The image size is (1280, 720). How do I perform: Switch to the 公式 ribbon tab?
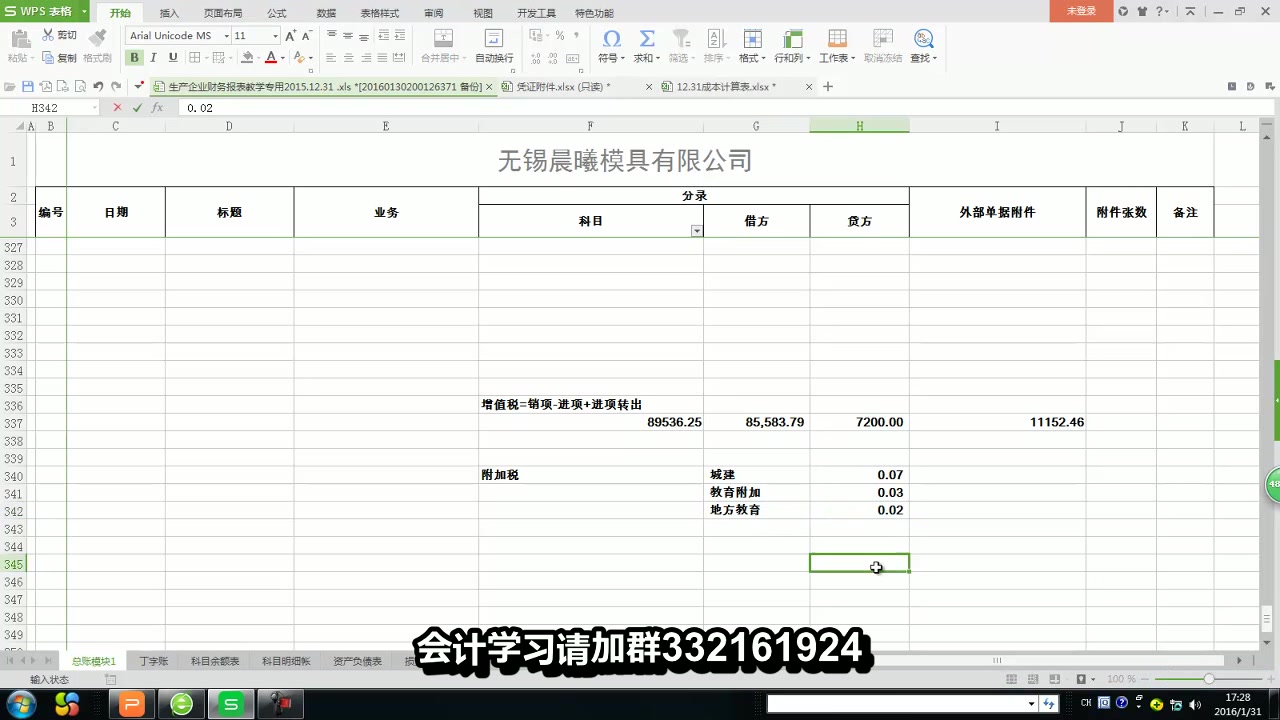pyautogui.click(x=276, y=13)
